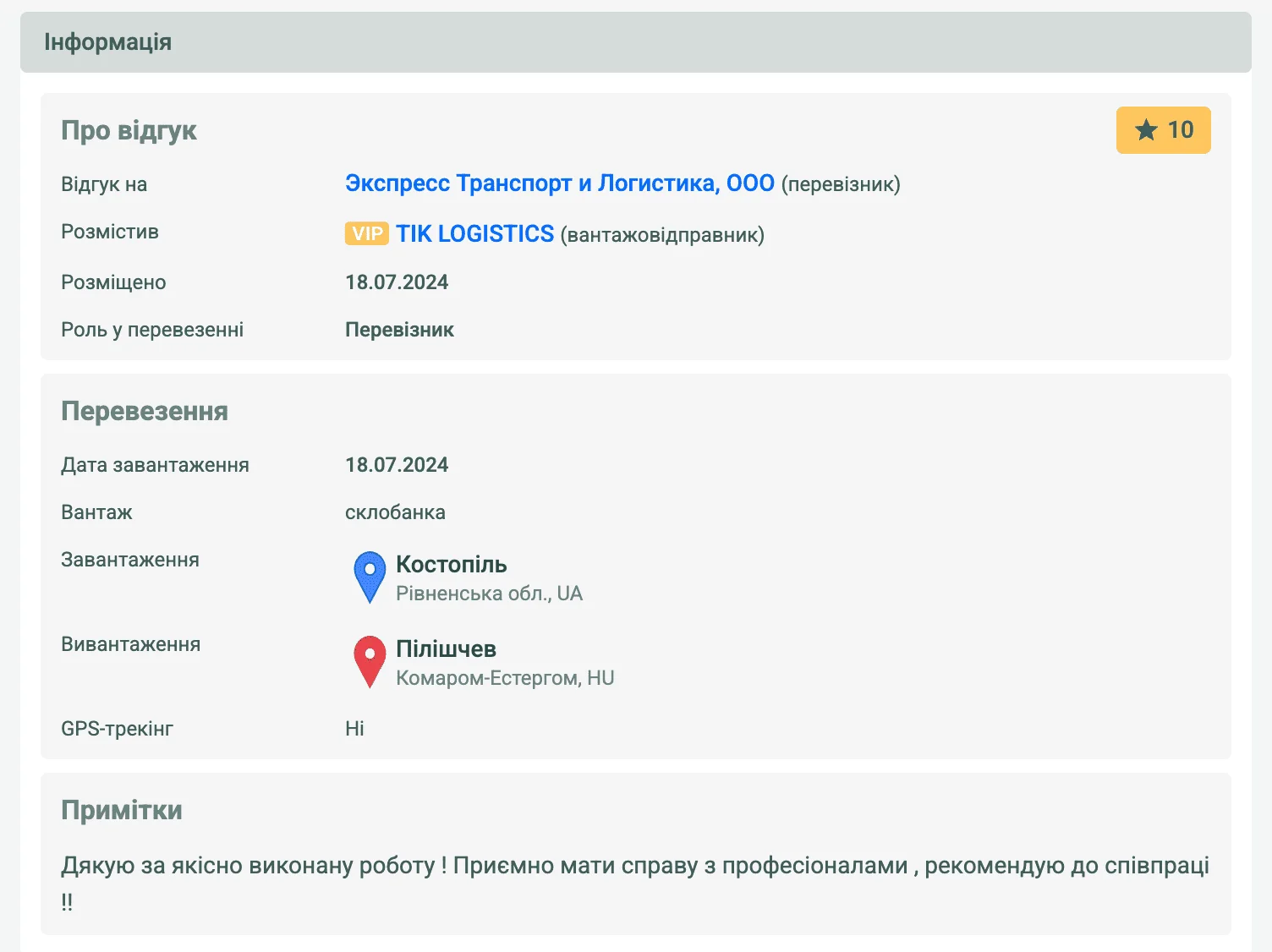Click the rating number 10
1272x952 pixels.
click(x=1181, y=130)
